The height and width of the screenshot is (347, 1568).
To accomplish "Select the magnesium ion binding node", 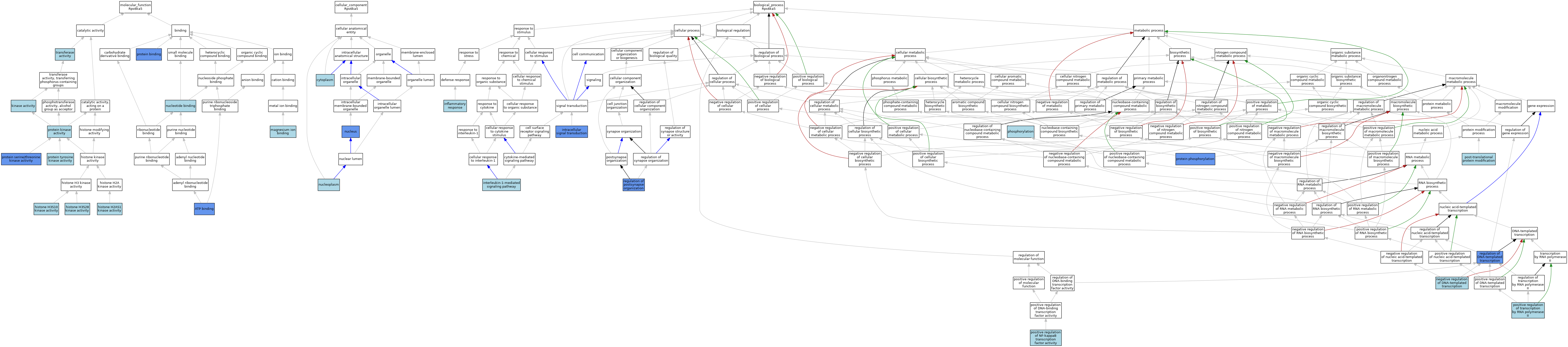I will pos(283,131).
